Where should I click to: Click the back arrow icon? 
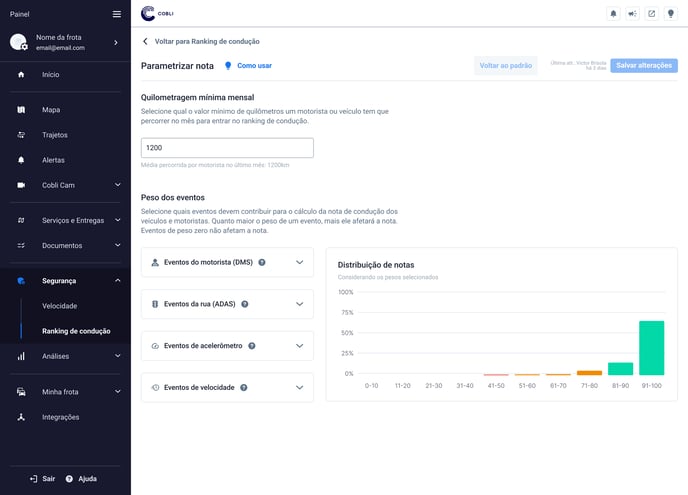coord(145,41)
